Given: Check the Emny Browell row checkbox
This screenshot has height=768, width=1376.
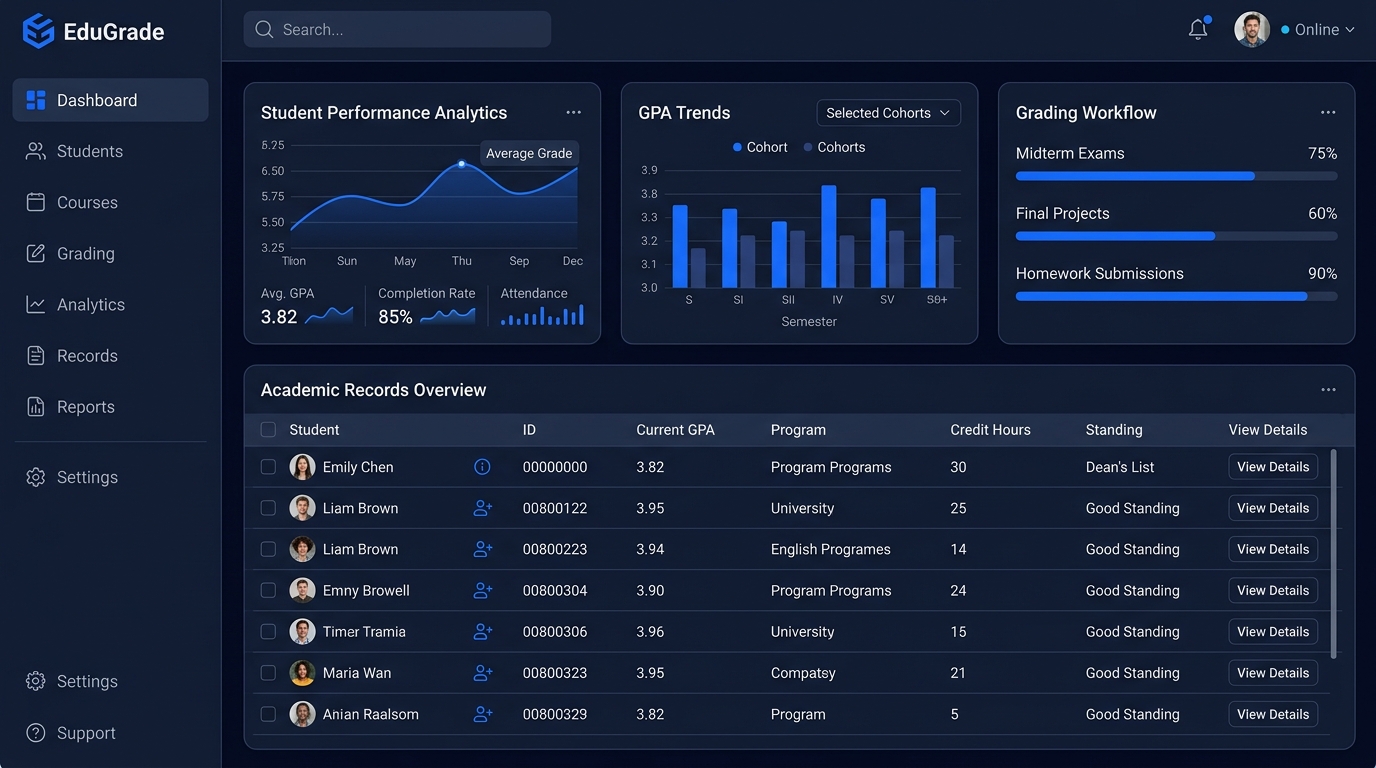Looking at the screenshot, I should pyautogui.click(x=268, y=590).
